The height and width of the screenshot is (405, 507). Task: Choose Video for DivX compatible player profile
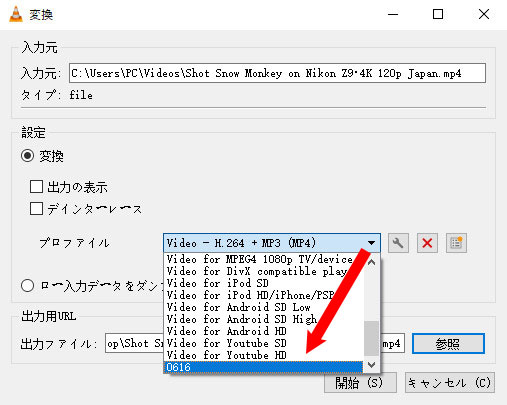tap(263, 271)
